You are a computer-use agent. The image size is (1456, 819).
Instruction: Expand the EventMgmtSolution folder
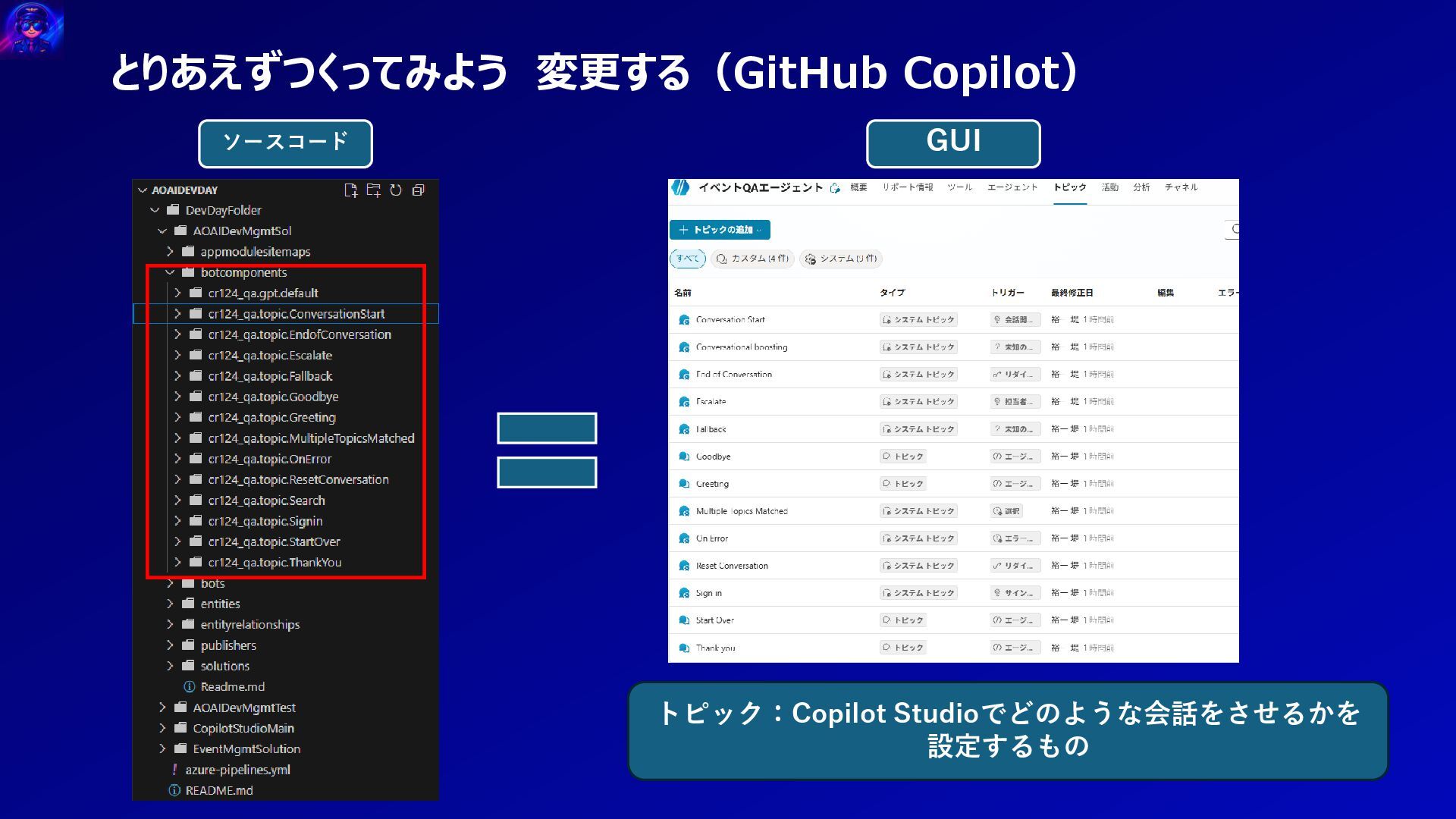click(162, 748)
